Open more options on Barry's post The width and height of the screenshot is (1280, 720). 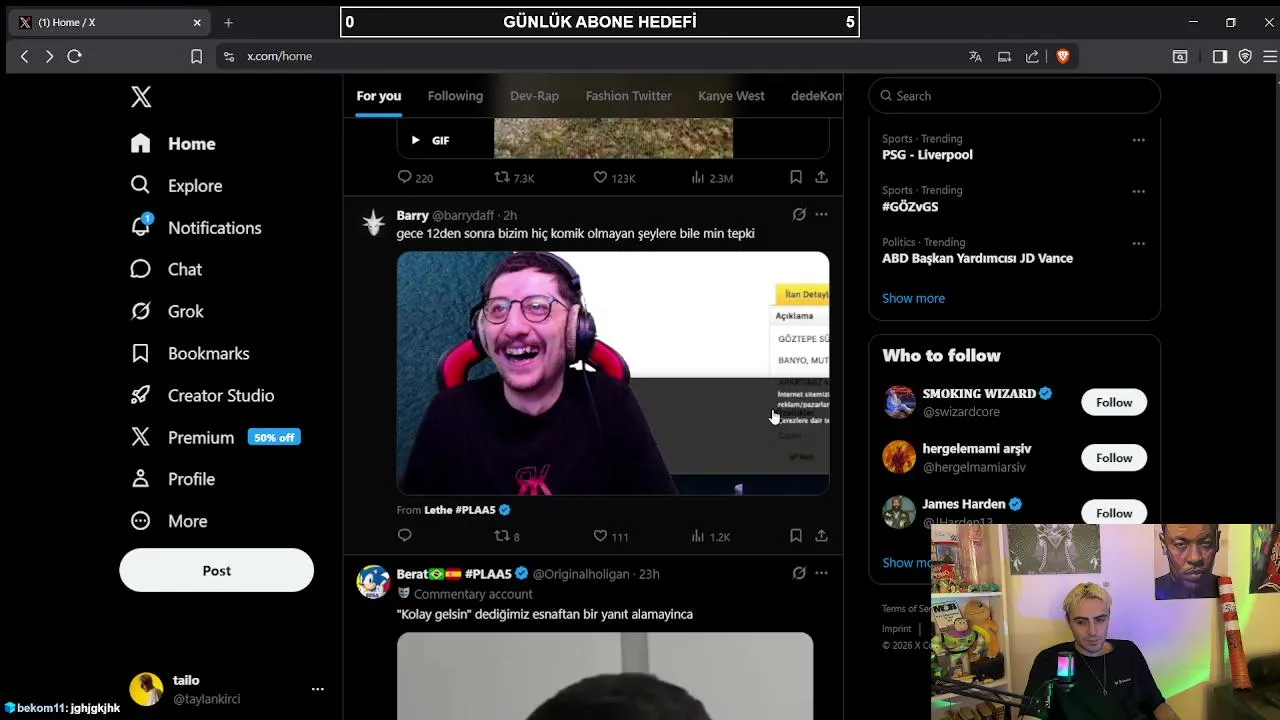coord(821,214)
